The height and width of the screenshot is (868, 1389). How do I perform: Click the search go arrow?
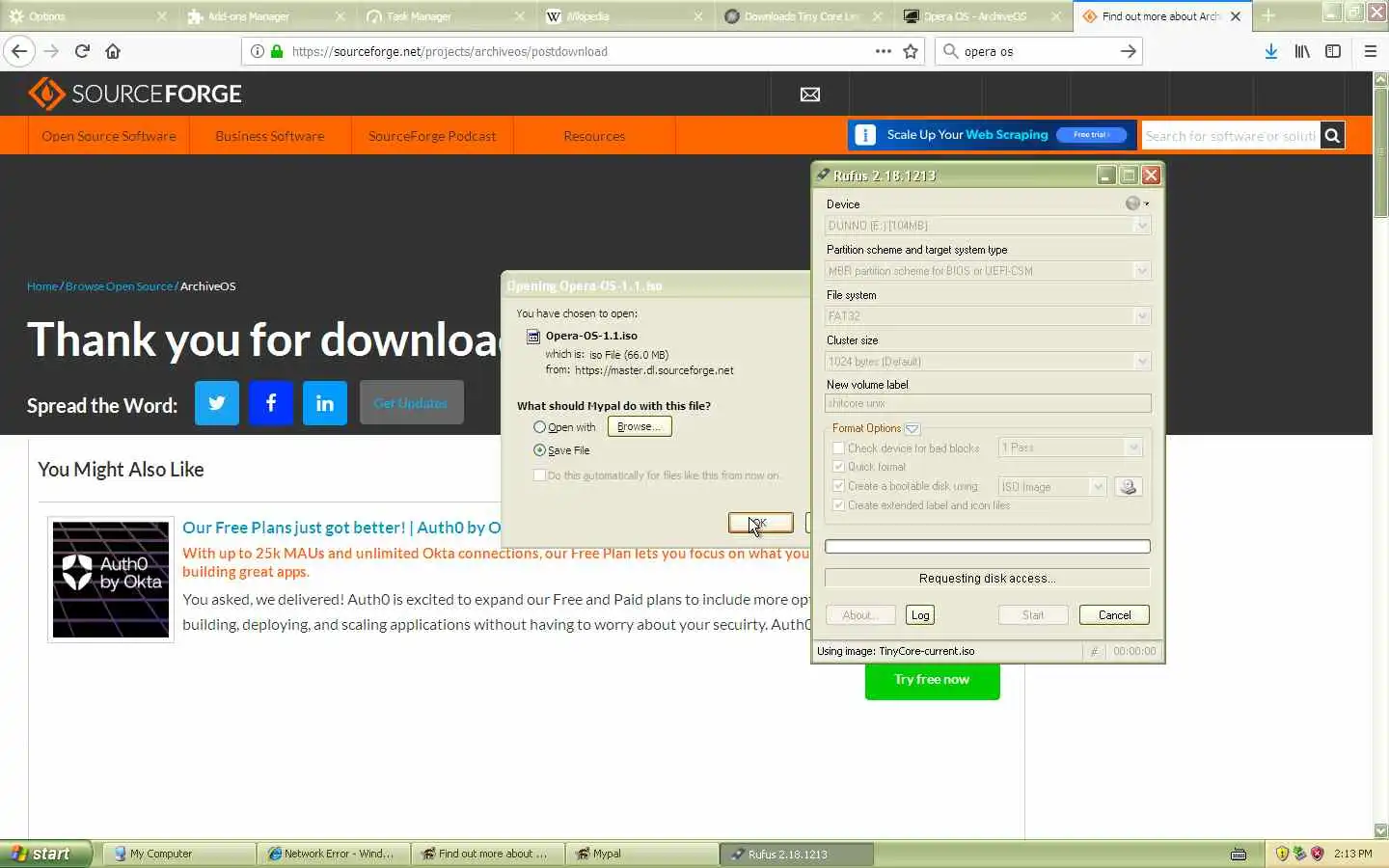1128,51
